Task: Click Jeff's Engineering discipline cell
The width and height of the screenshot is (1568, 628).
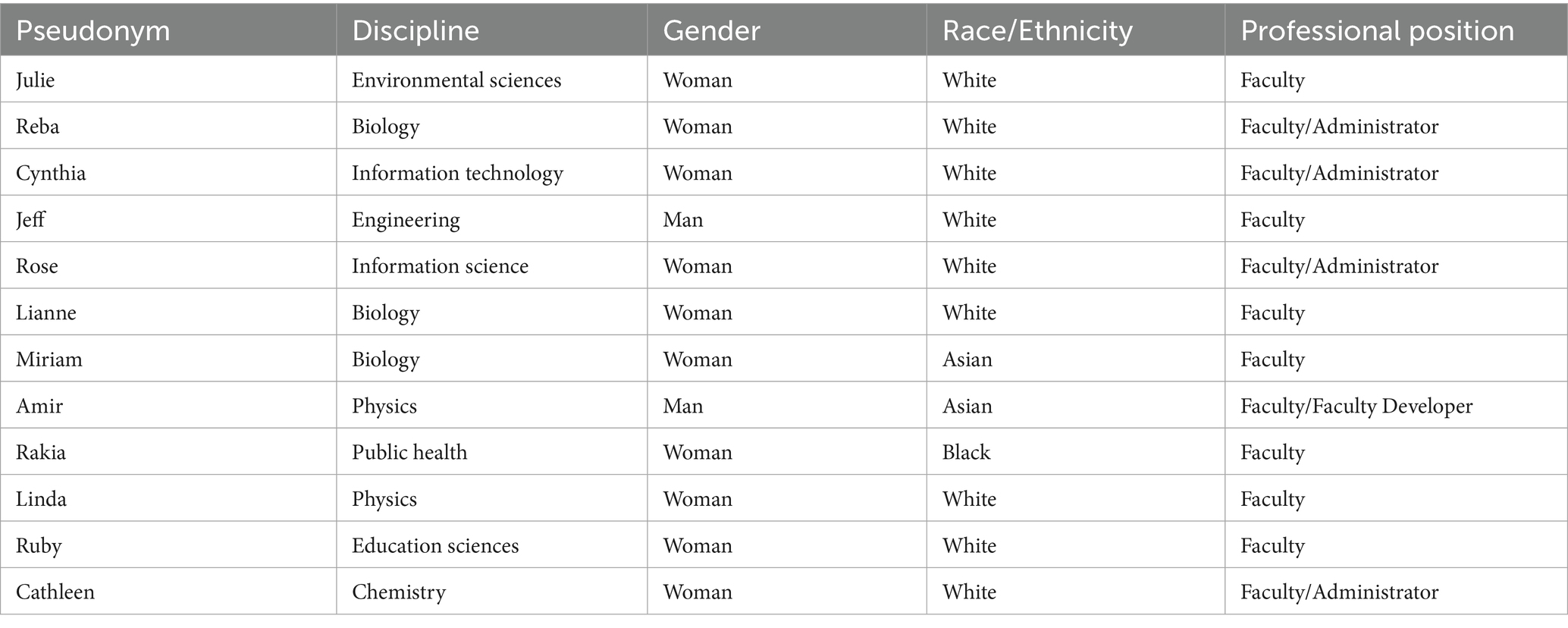Action: (492, 219)
